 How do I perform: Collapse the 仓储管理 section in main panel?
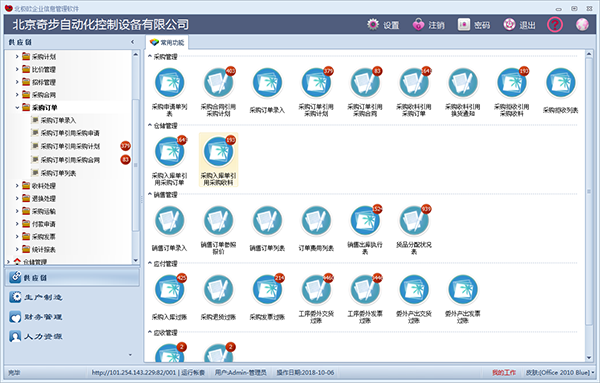click(x=150, y=125)
